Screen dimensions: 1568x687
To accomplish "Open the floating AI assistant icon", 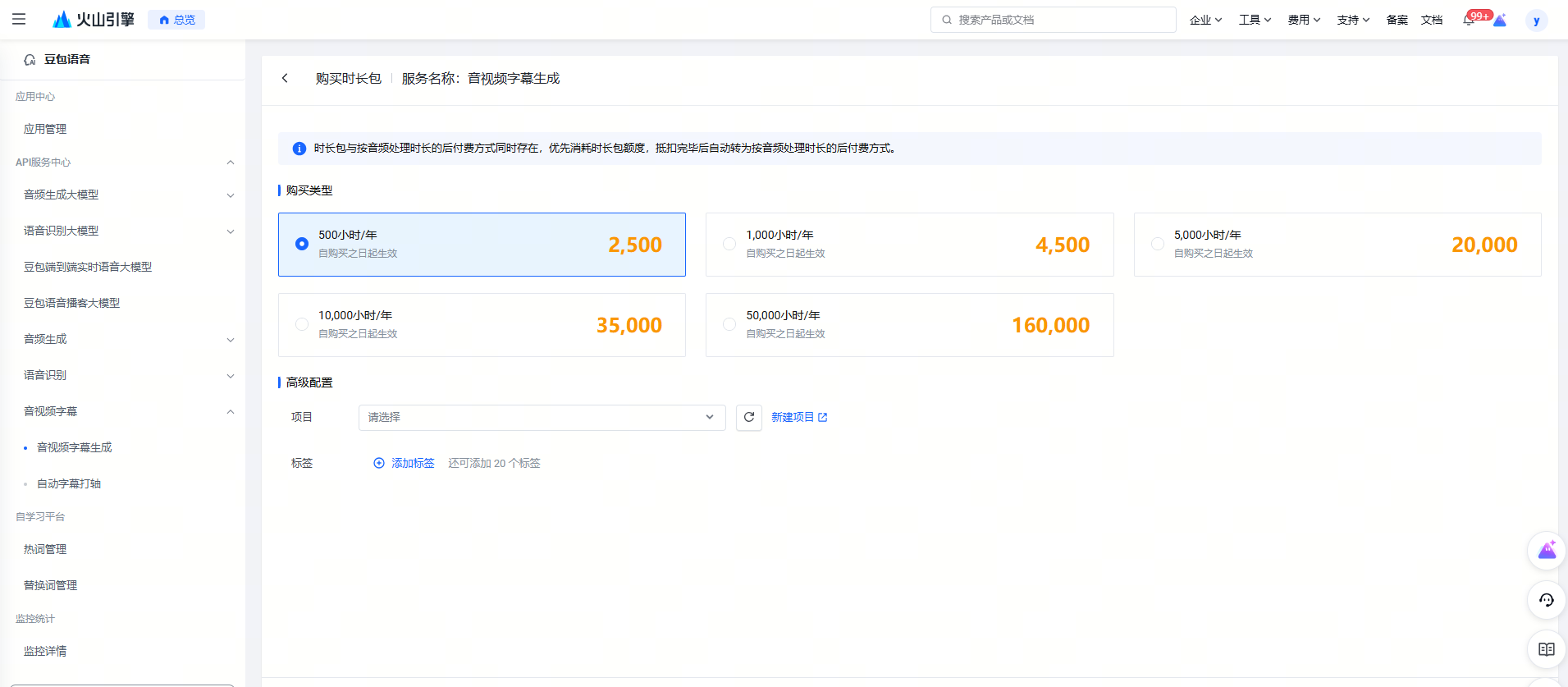I will (1546, 550).
